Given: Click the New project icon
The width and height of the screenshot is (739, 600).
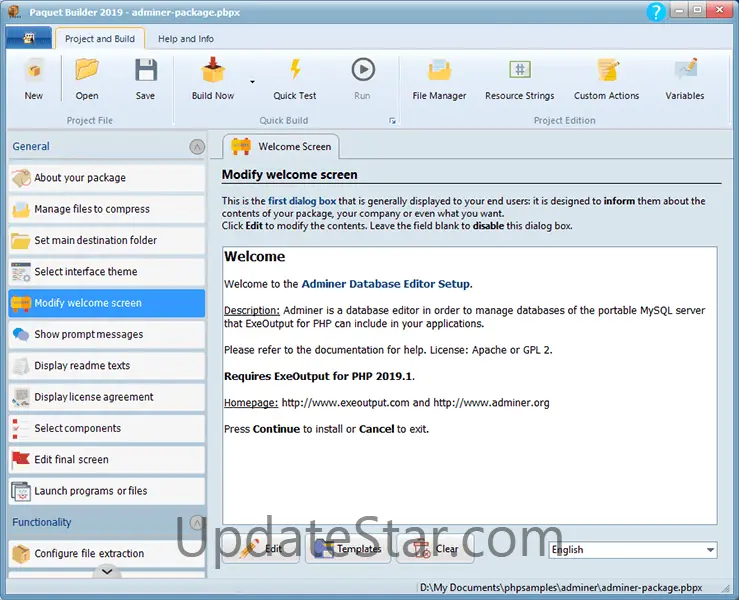Looking at the screenshot, I should click(x=34, y=78).
